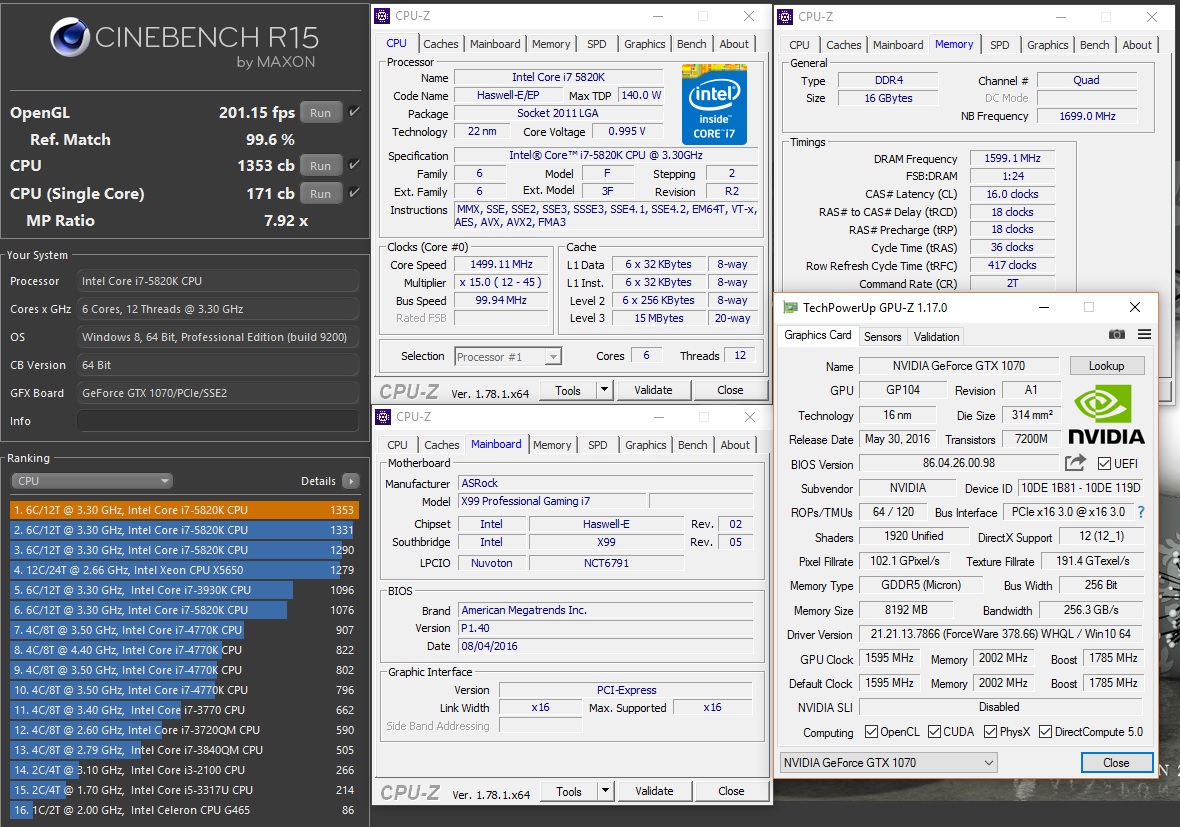Viewport: 1180px width, 827px height.
Task: Select the i7-3840QM CPU ranking row
Action: coord(184,749)
